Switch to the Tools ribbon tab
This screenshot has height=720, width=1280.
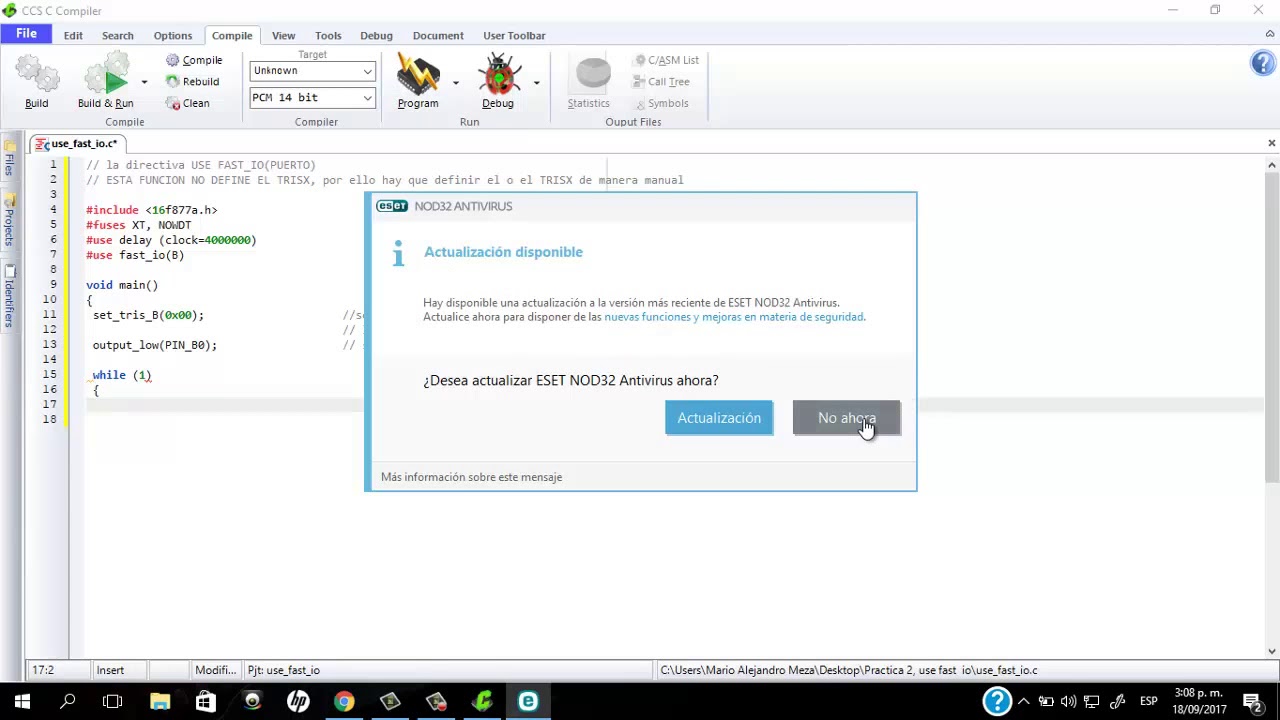(x=328, y=36)
